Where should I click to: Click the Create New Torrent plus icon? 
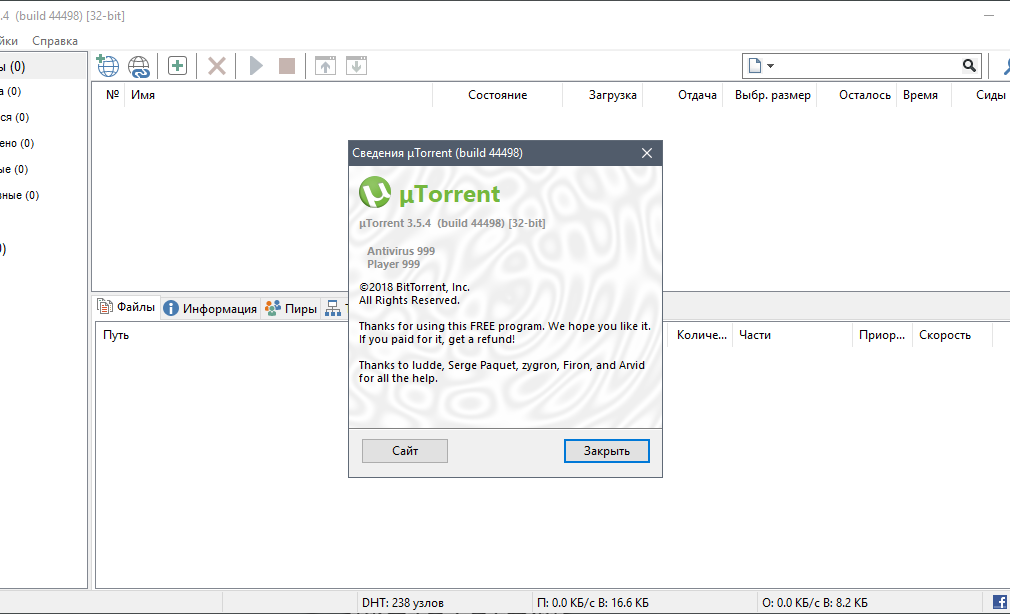pyautogui.click(x=177, y=66)
